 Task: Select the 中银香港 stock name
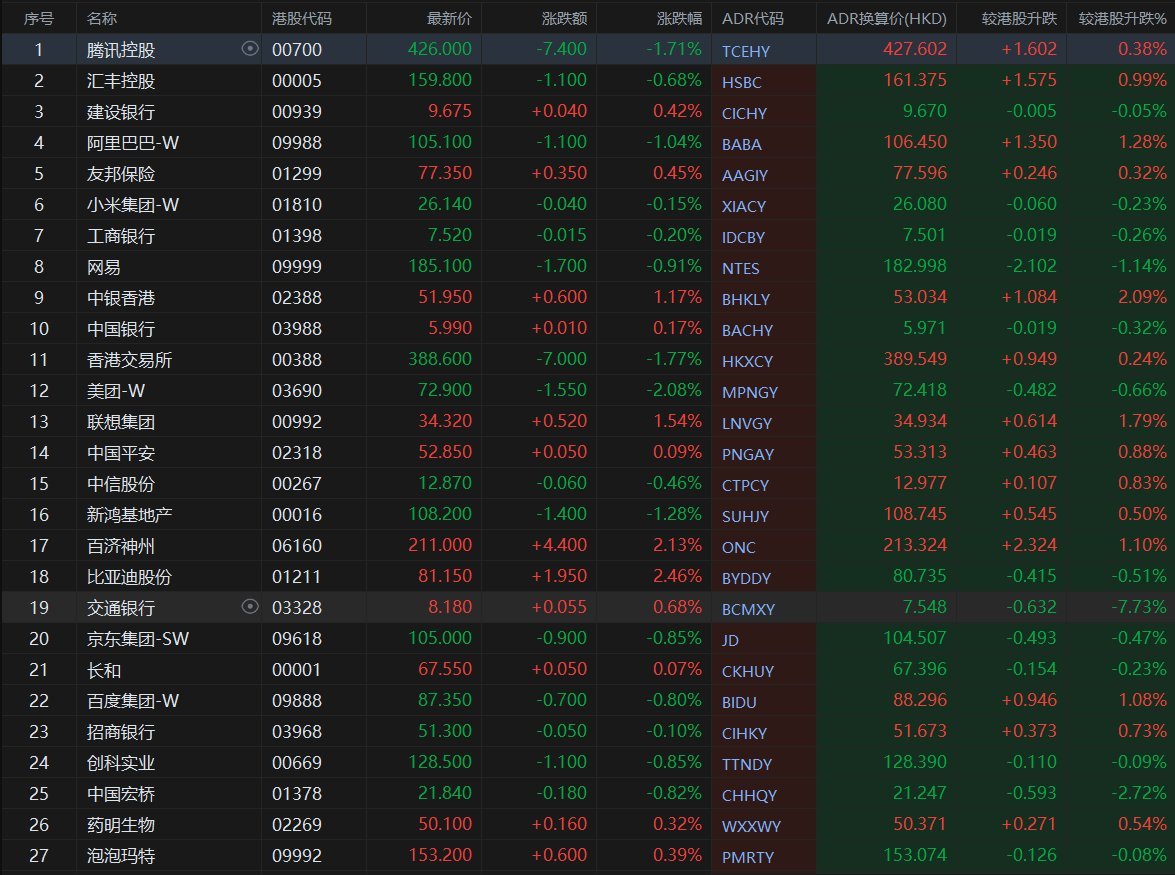tap(121, 298)
